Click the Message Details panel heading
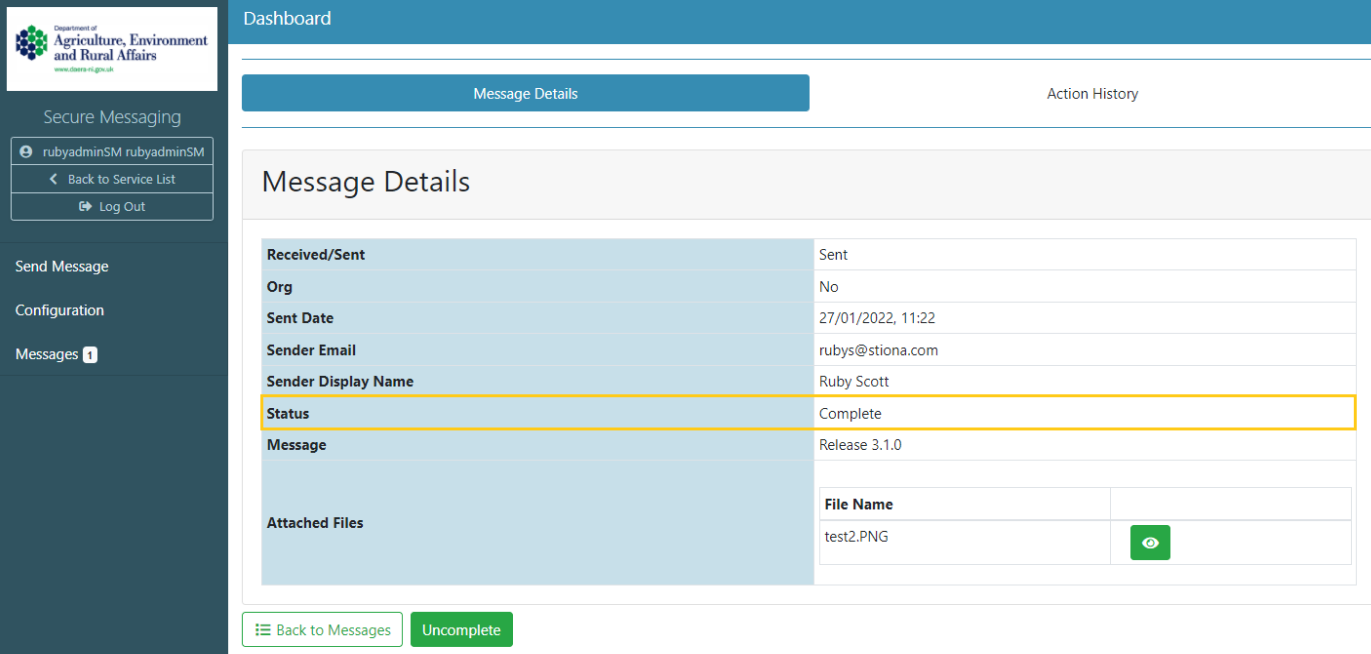 tap(366, 182)
